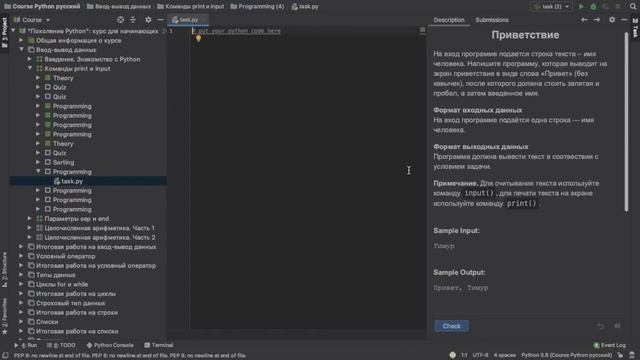Click the Check button
The height and width of the screenshot is (360, 640).
coord(451,326)
